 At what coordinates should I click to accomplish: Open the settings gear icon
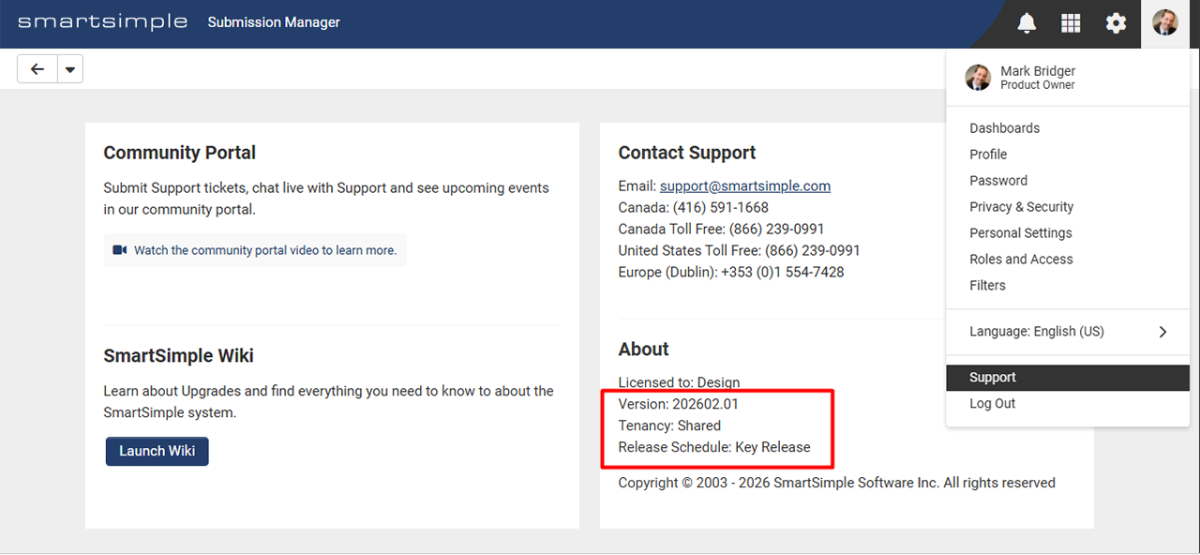pos(1116,23)
